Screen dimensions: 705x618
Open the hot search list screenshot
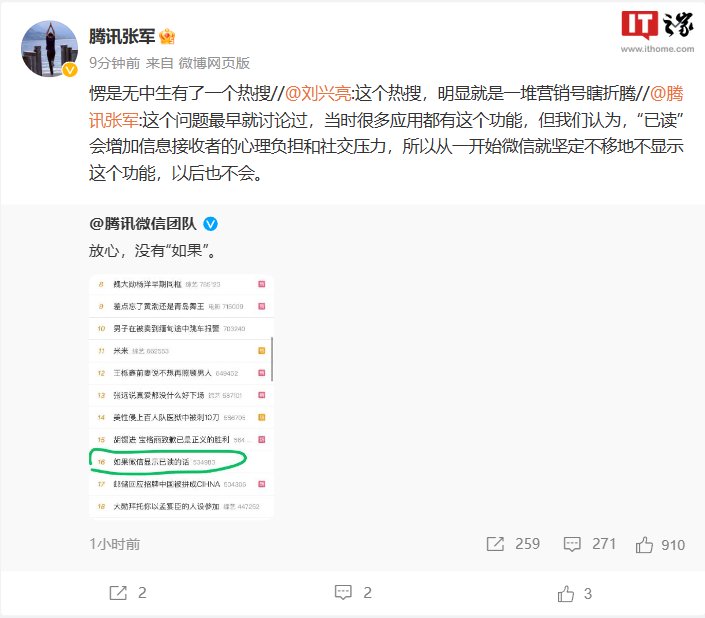pyautogui.click(x=181, y=396)
